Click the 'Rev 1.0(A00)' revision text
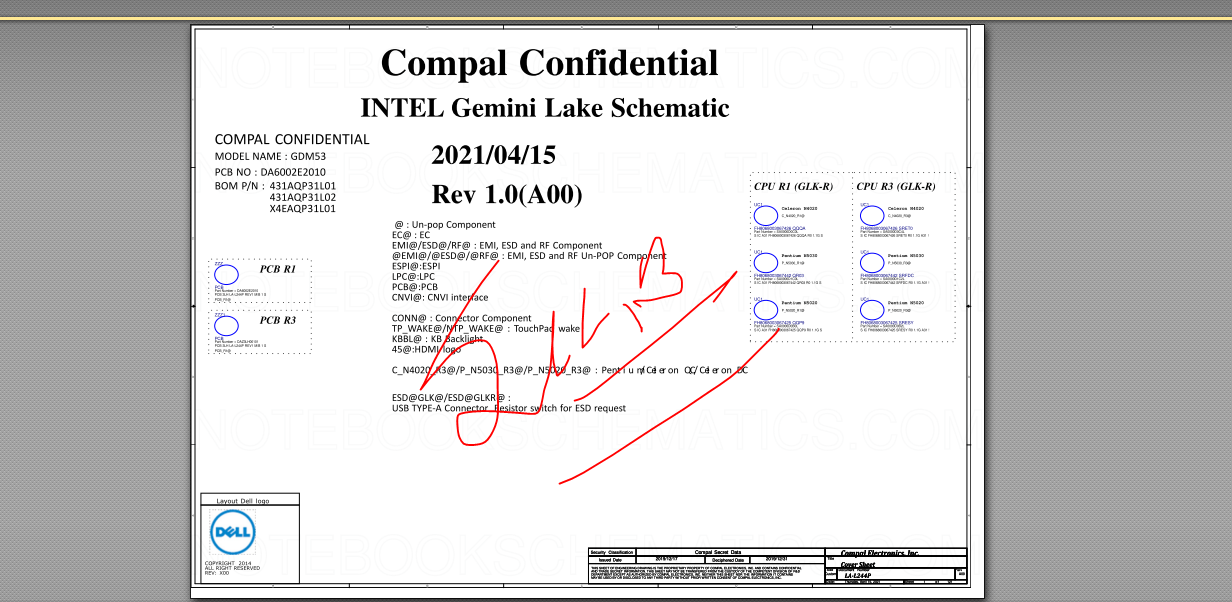The width and height of the screenshot is (1232, 602). click(x=507, y=194)
